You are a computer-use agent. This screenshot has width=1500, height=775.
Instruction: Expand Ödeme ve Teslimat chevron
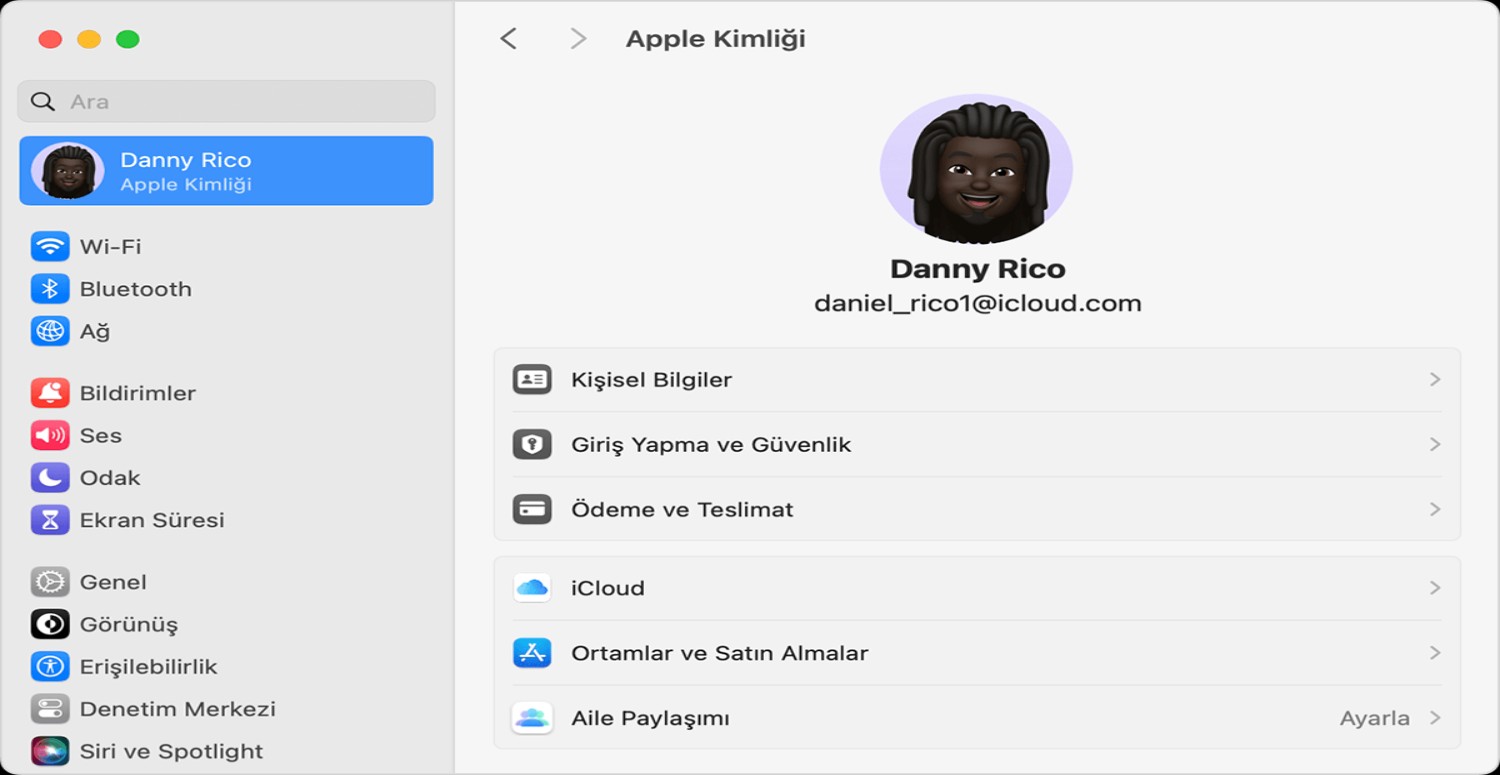1434,509
